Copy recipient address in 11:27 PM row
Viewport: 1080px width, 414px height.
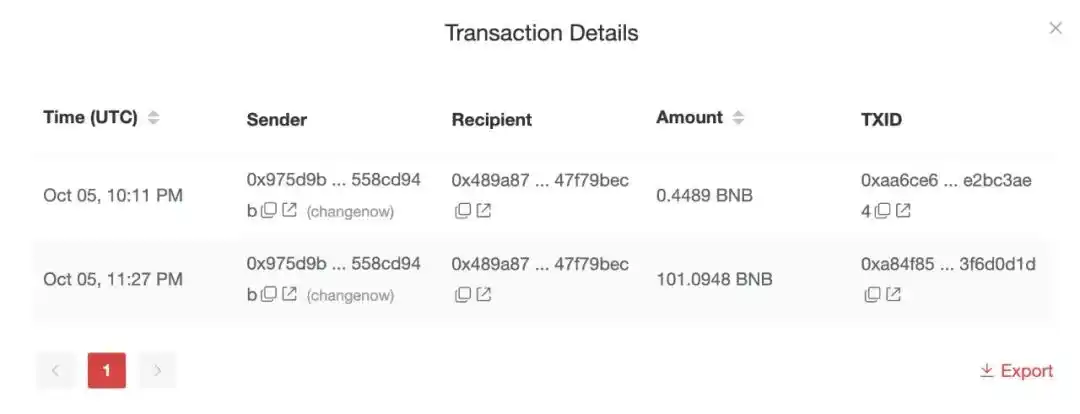pos(463,294)
